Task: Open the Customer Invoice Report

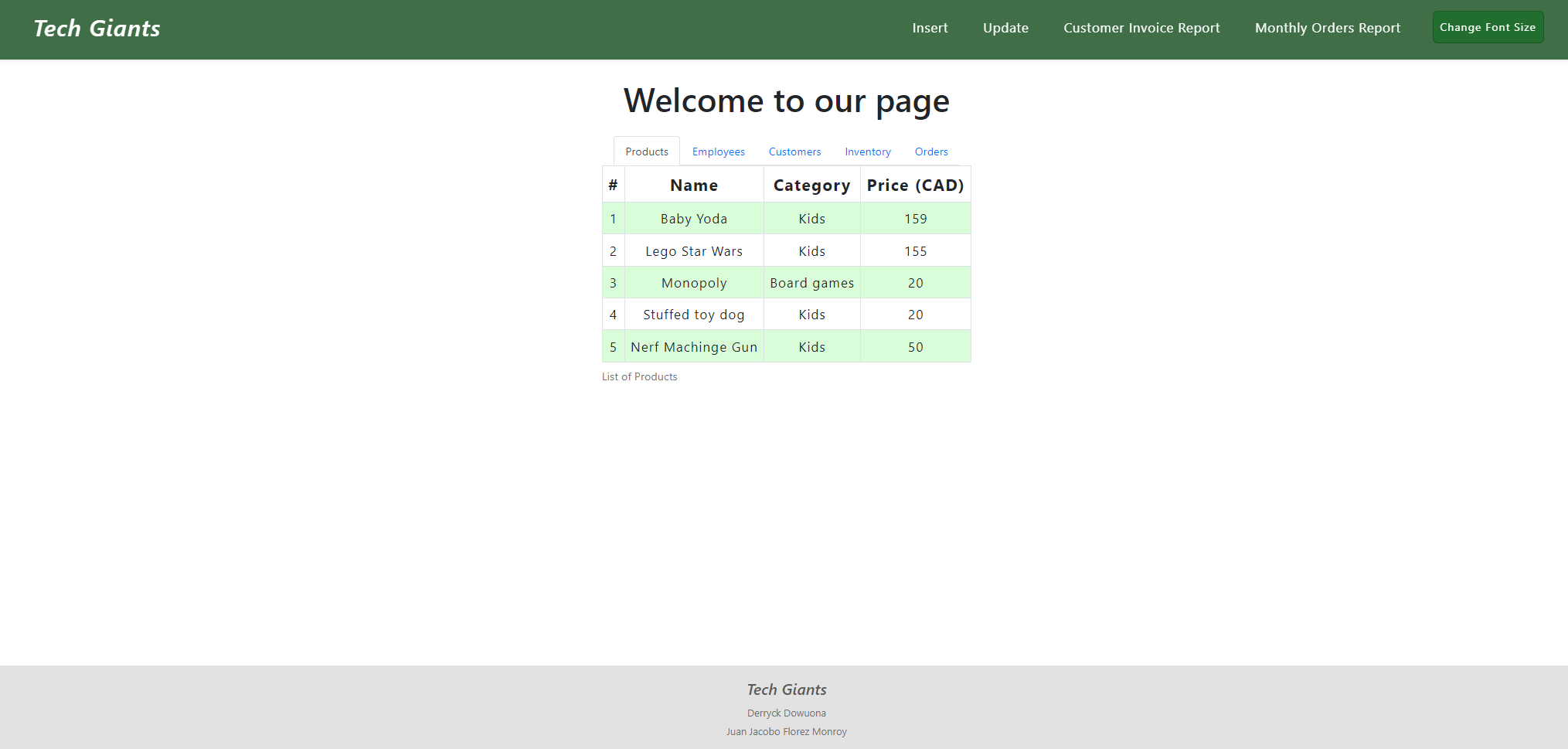Action: pyautogui.click(x=1141, y=28)
